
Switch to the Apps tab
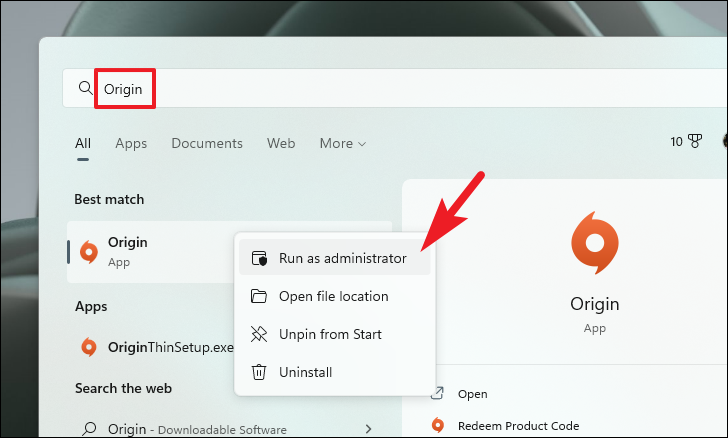pyautogui.click(x=131, y=143)
